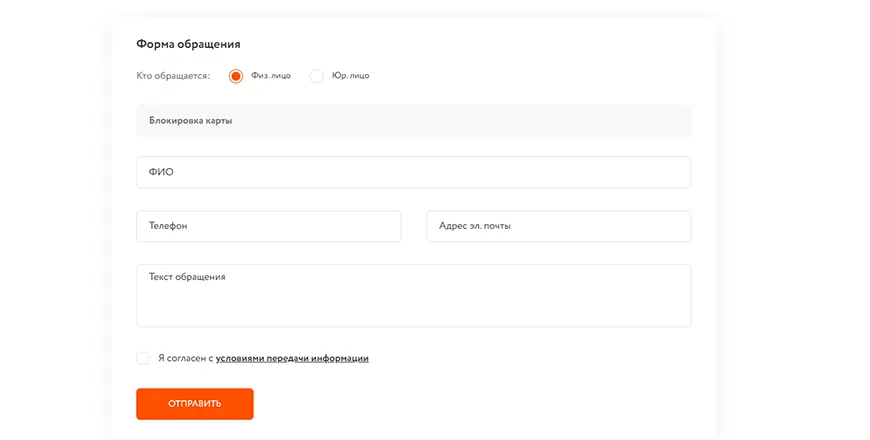Click the ОТПРАВИТЬ button
Screen dimensions: 870x440
195,404
